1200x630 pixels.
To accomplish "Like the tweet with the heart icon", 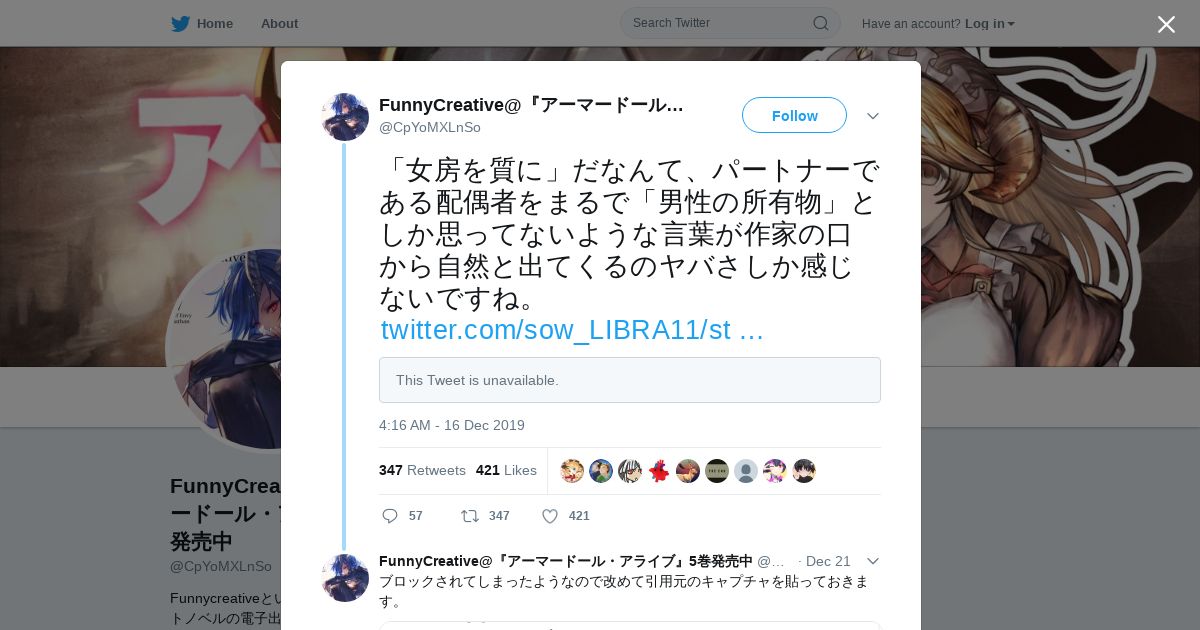I will click(x=550, y=516).
